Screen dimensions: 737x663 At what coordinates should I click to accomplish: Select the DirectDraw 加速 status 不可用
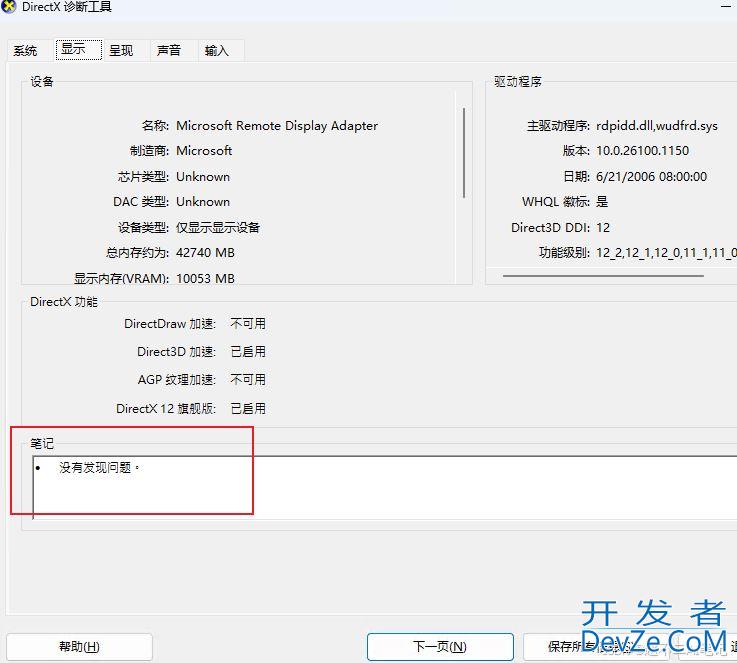pyautogui.click(x=248, y=324)
